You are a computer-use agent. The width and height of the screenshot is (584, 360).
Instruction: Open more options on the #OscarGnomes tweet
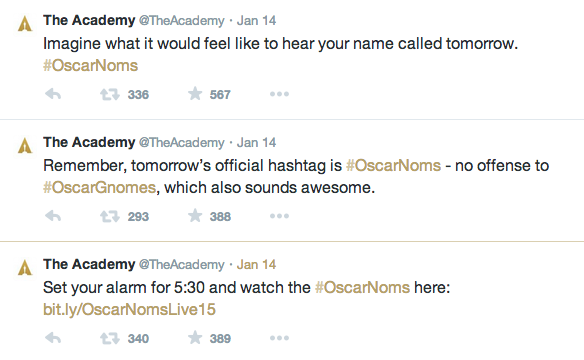tap(279, 216)
